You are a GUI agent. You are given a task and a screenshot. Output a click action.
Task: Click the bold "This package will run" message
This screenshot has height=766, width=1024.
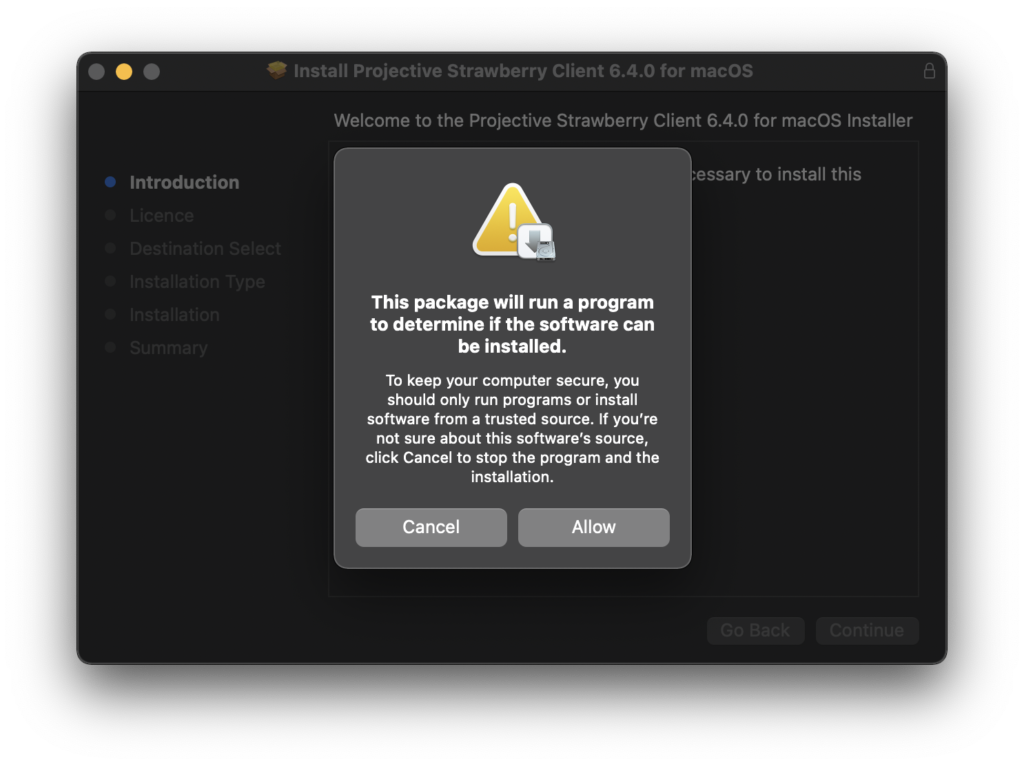(512, 324)
